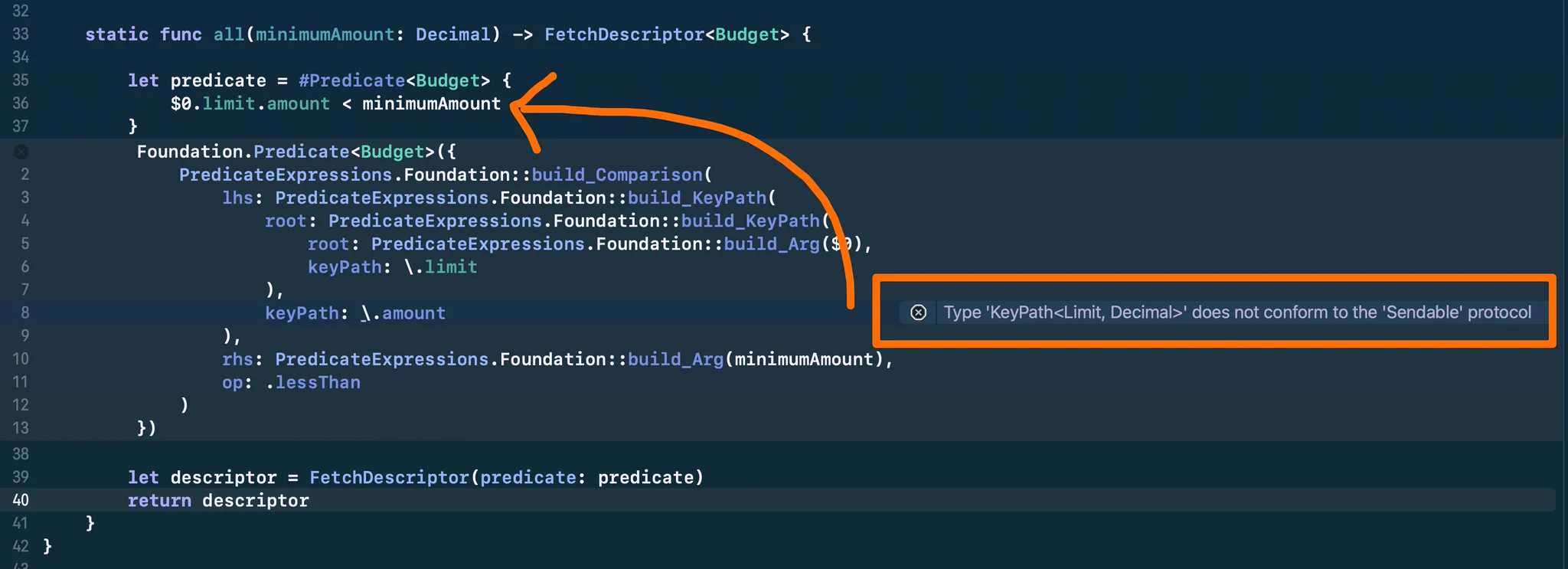Image resolution: width=1568 pixels, height=569 pixels.
Task: Click the '\.limit' key path
Action: click(441, 267)
